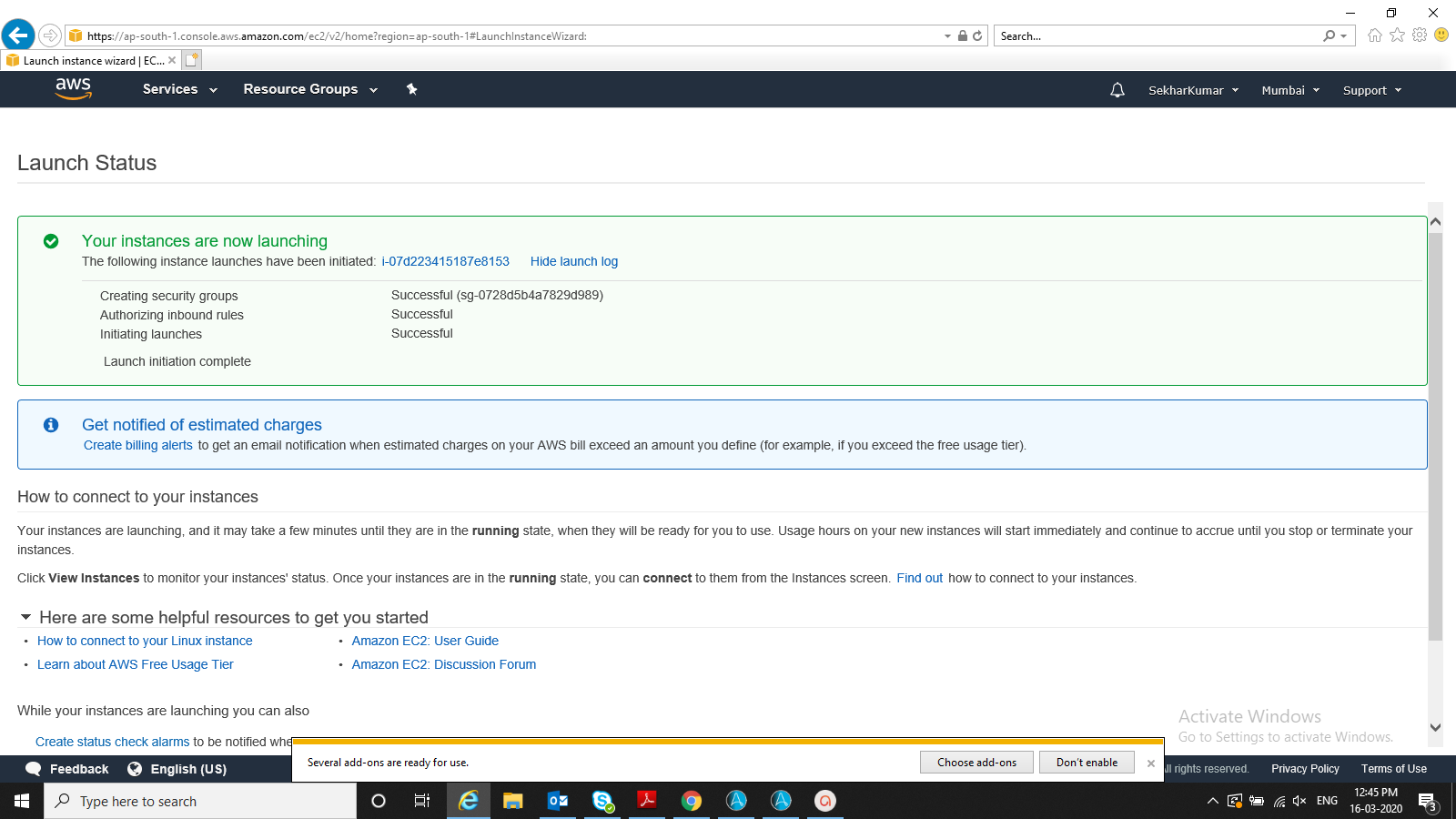The height and width of the screenshot is (819, 1456).
Task: Click the ENG input language indicator
Action: tap(1327, 801)
